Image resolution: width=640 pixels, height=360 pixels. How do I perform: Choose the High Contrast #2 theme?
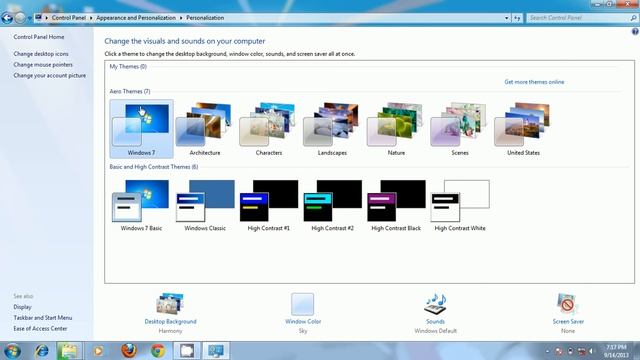(x=332, y=205)
